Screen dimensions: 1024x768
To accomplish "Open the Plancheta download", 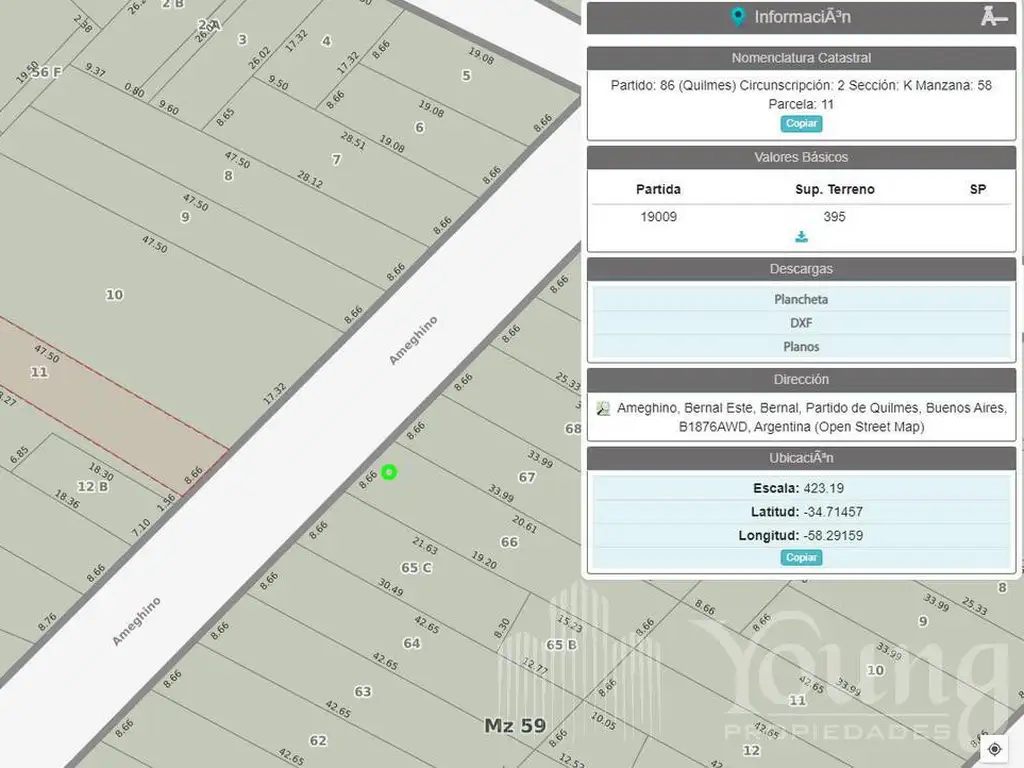I will [x=801, y=299].
